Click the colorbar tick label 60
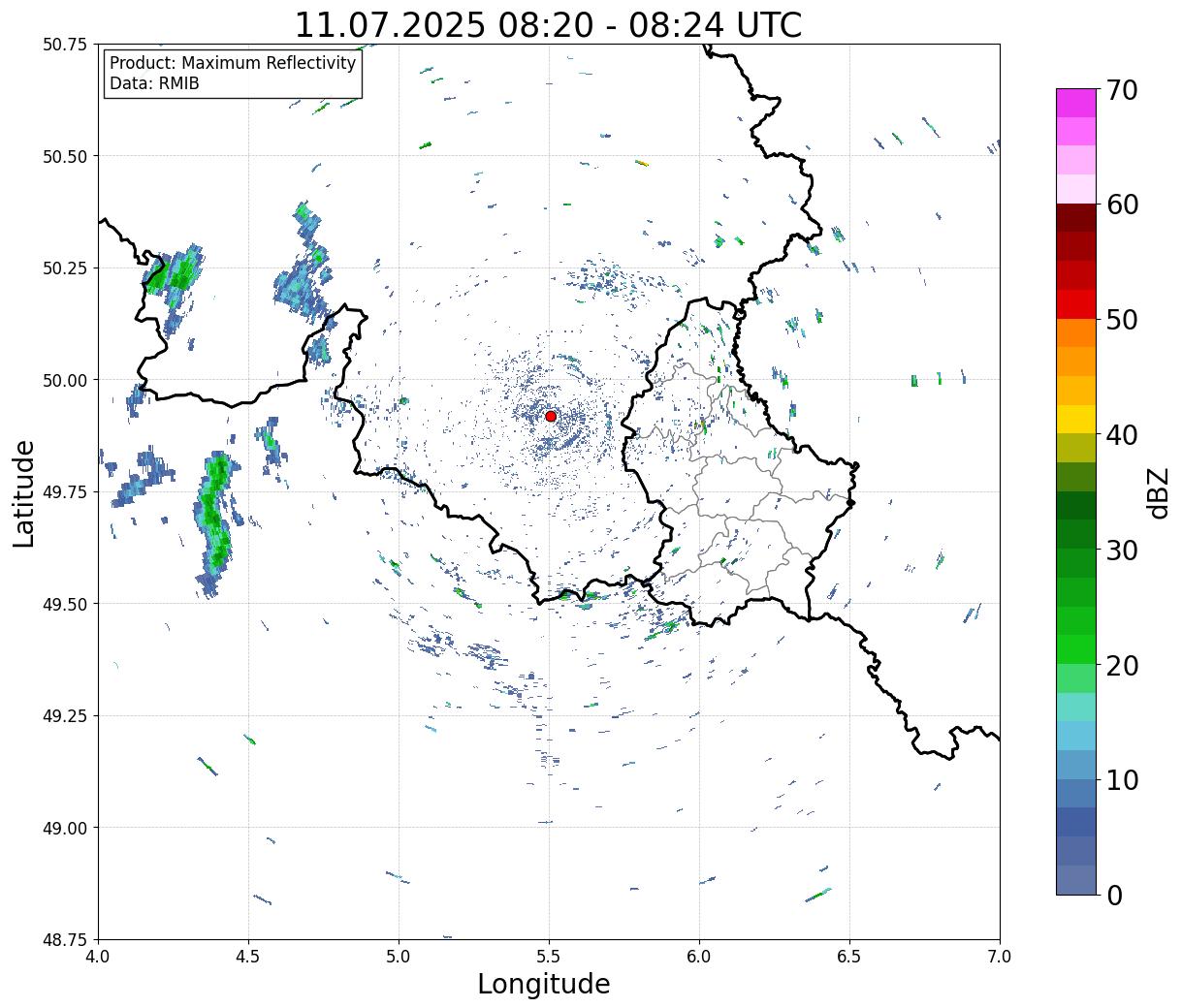Image resolution: width=1182 pixels, height=1008 pixels. (1121, 205)
